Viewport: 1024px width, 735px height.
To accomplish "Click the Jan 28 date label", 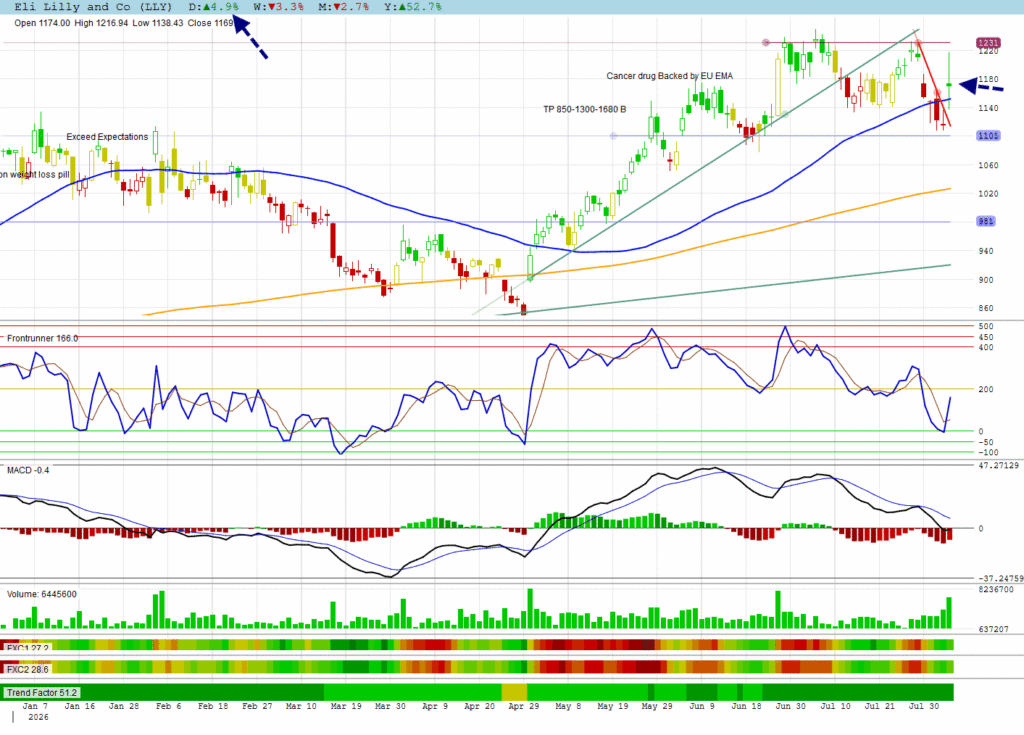I will [x=124, y=706].
